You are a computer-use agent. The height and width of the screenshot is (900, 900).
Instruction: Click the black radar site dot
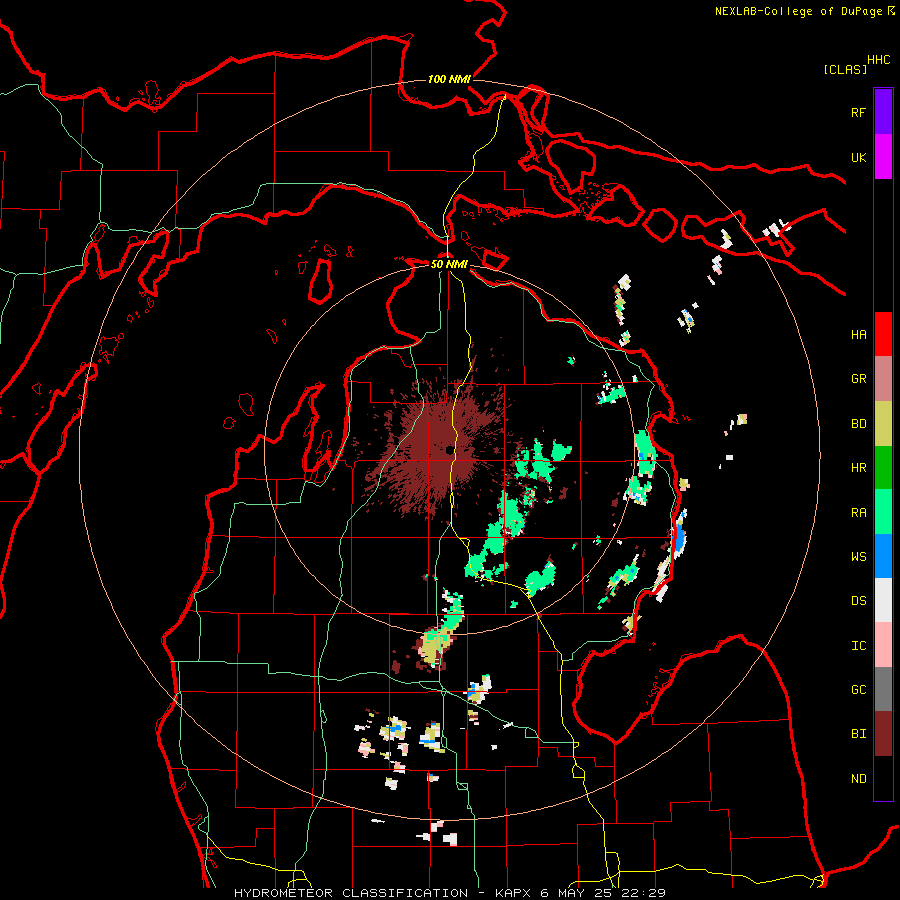tap(448, 450)
